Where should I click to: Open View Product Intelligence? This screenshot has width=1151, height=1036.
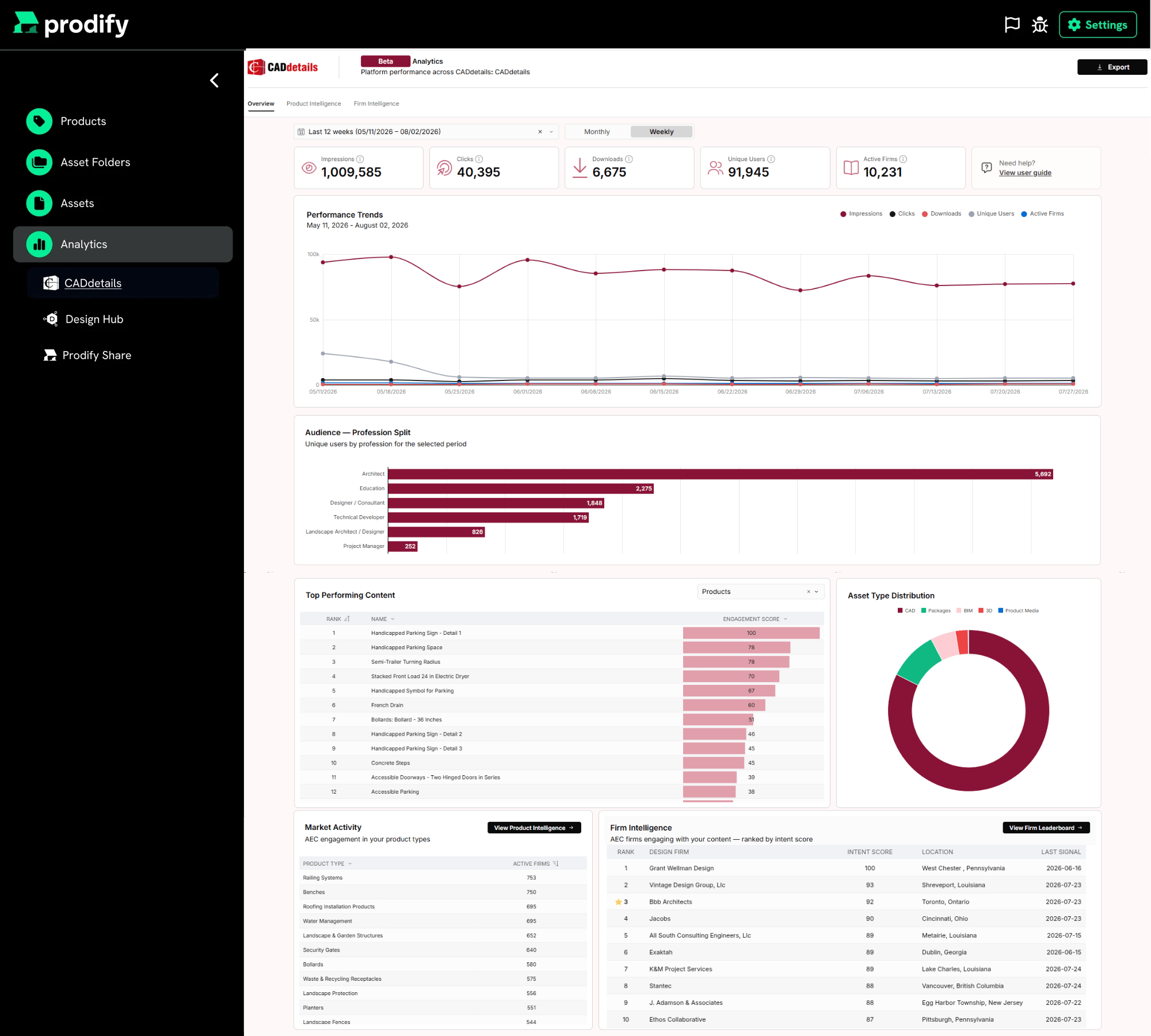(534, 828)
